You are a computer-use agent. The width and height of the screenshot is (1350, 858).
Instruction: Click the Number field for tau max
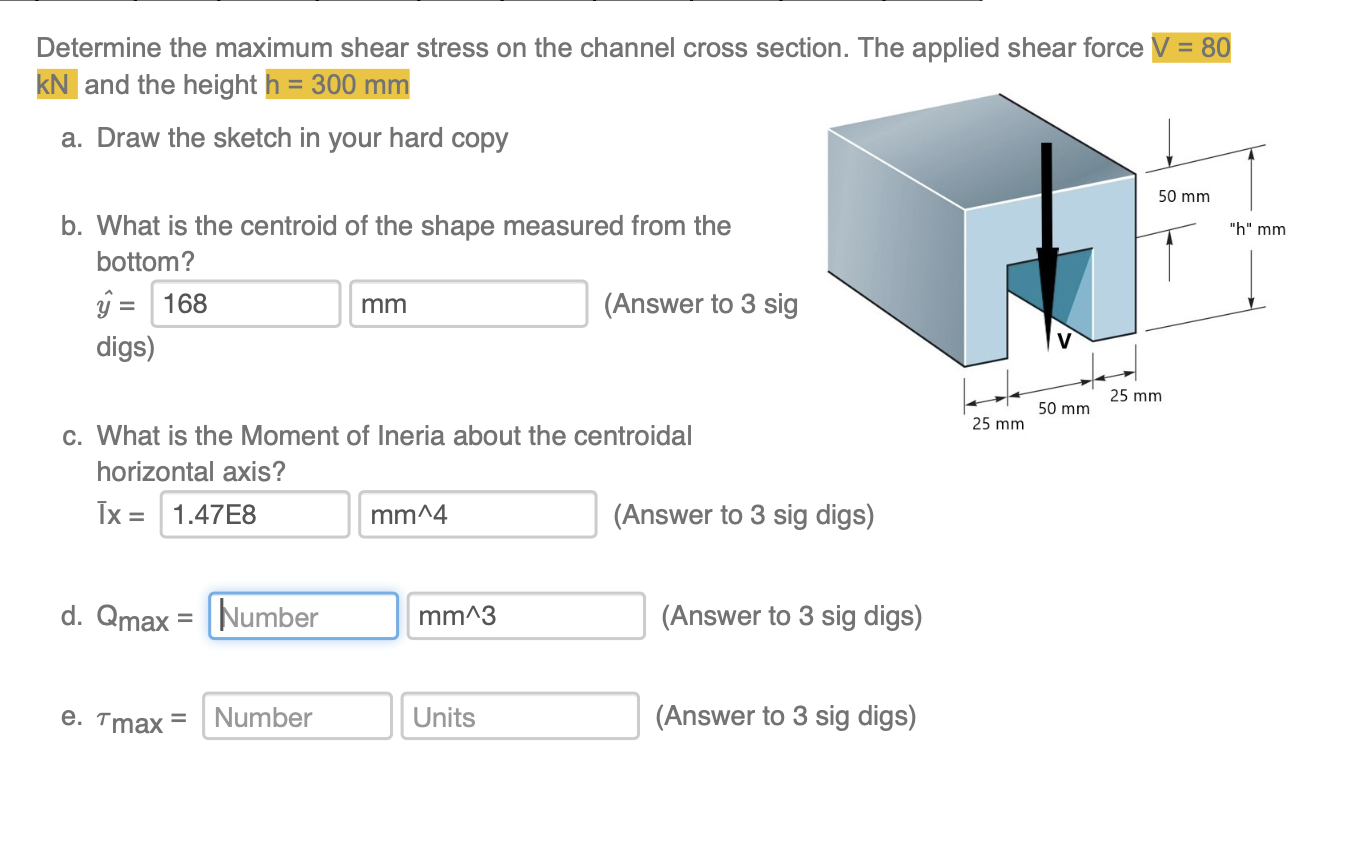(x=296, y=716)
